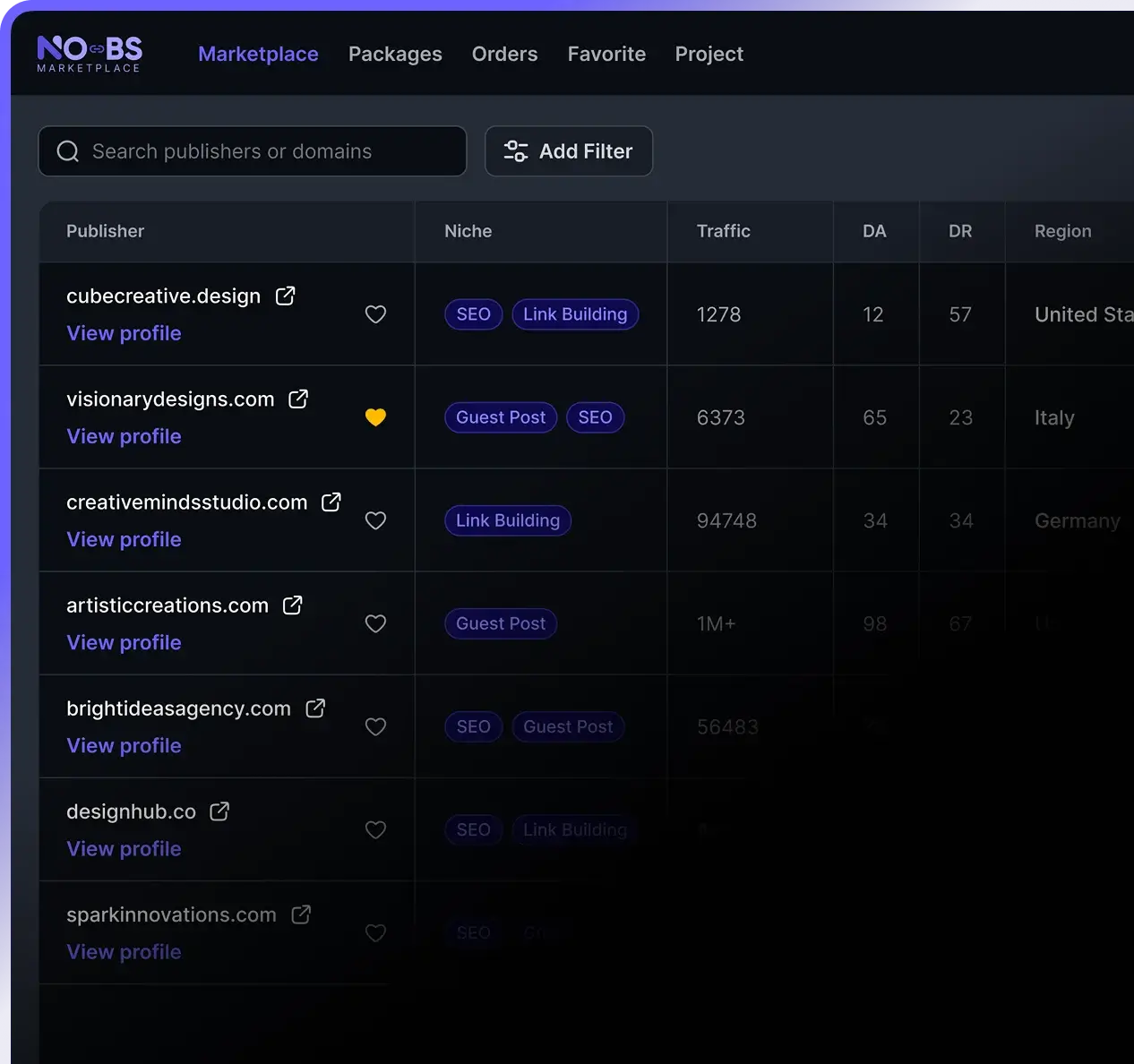Open brightideasagency.com with the external link icon

[315, 708]
